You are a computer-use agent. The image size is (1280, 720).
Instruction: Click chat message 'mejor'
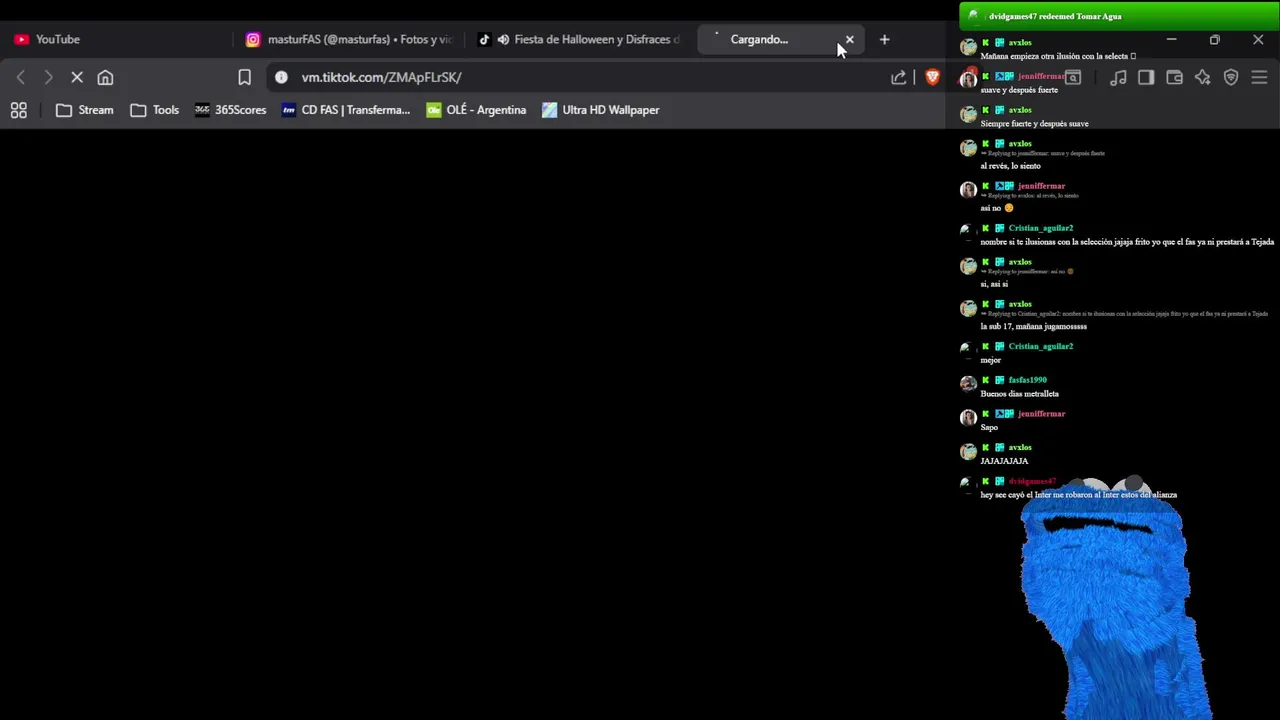[990, 360]
